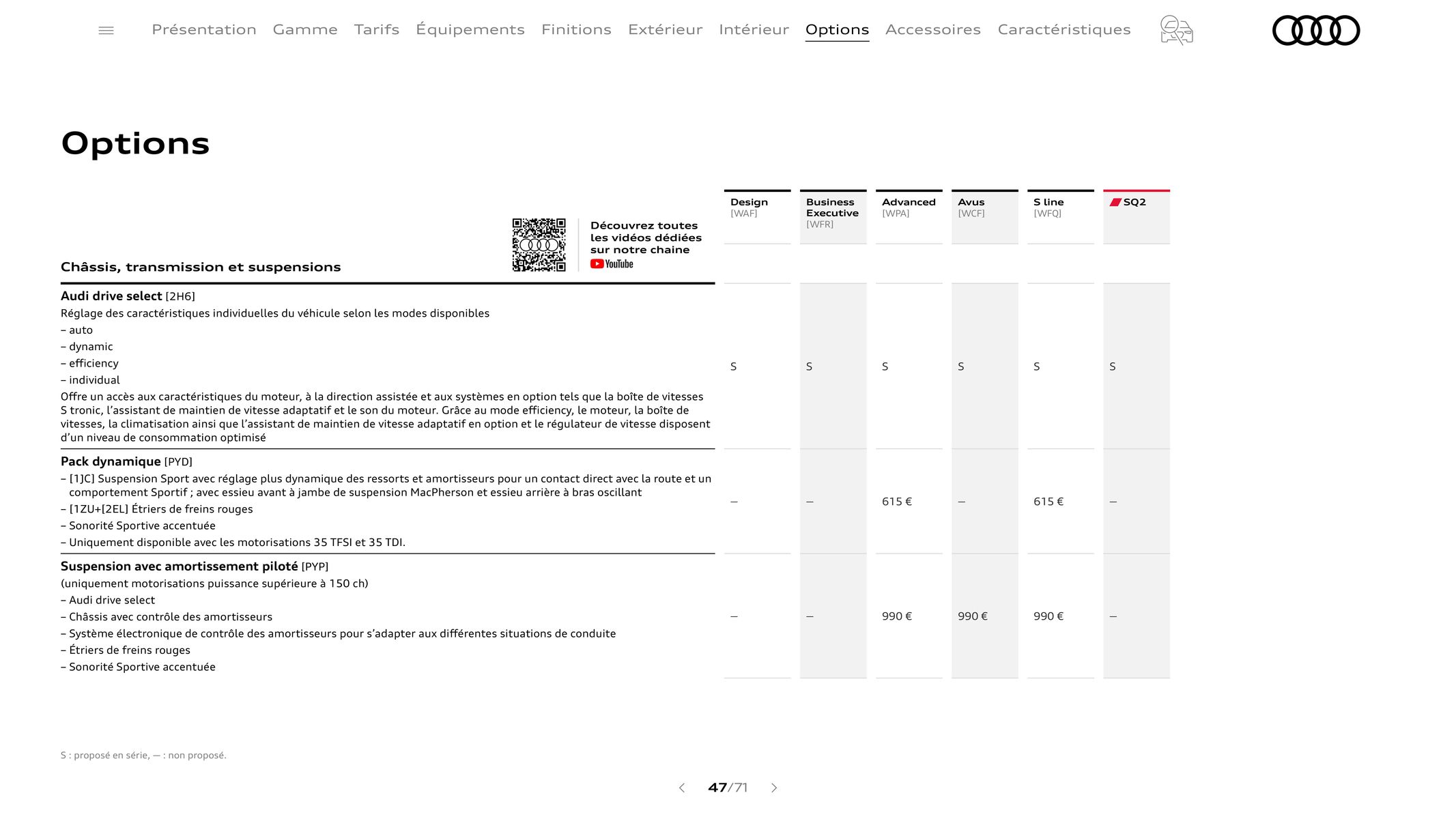
Task: Open the Finitions tab
Action: (x=576, y=29)
